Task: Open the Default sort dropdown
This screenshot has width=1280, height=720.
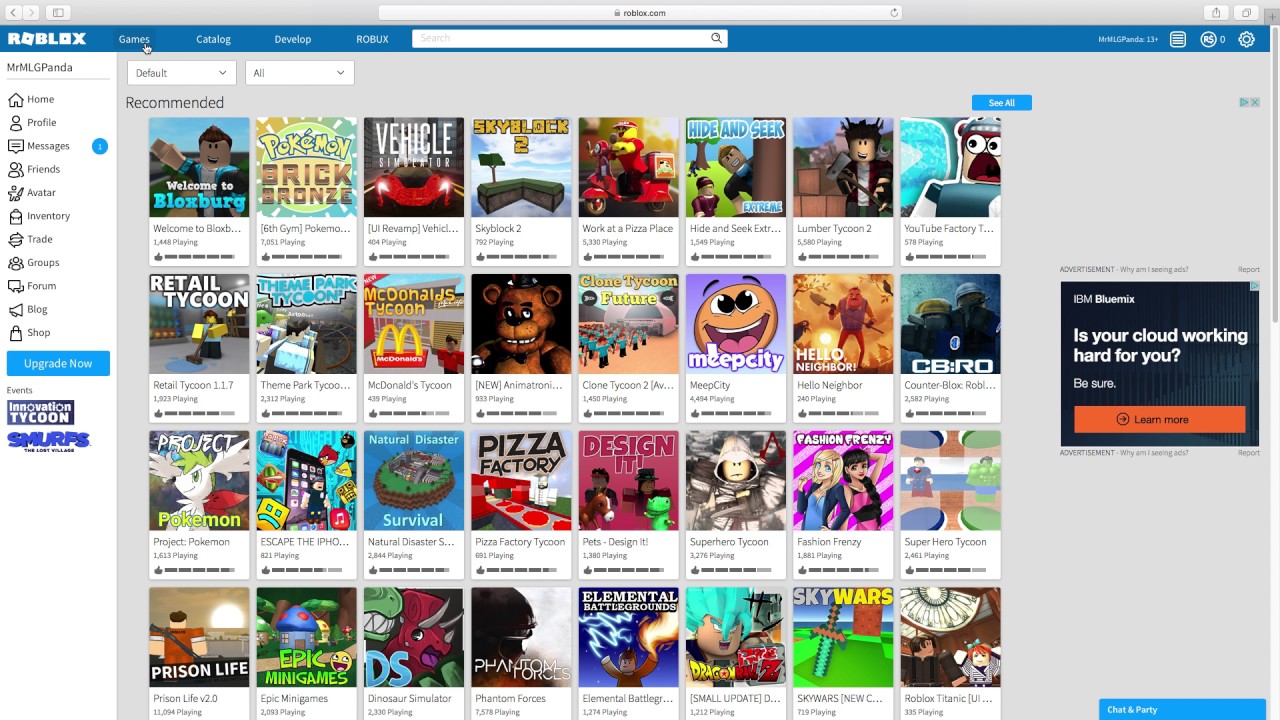Action: [x=181, y=73]
